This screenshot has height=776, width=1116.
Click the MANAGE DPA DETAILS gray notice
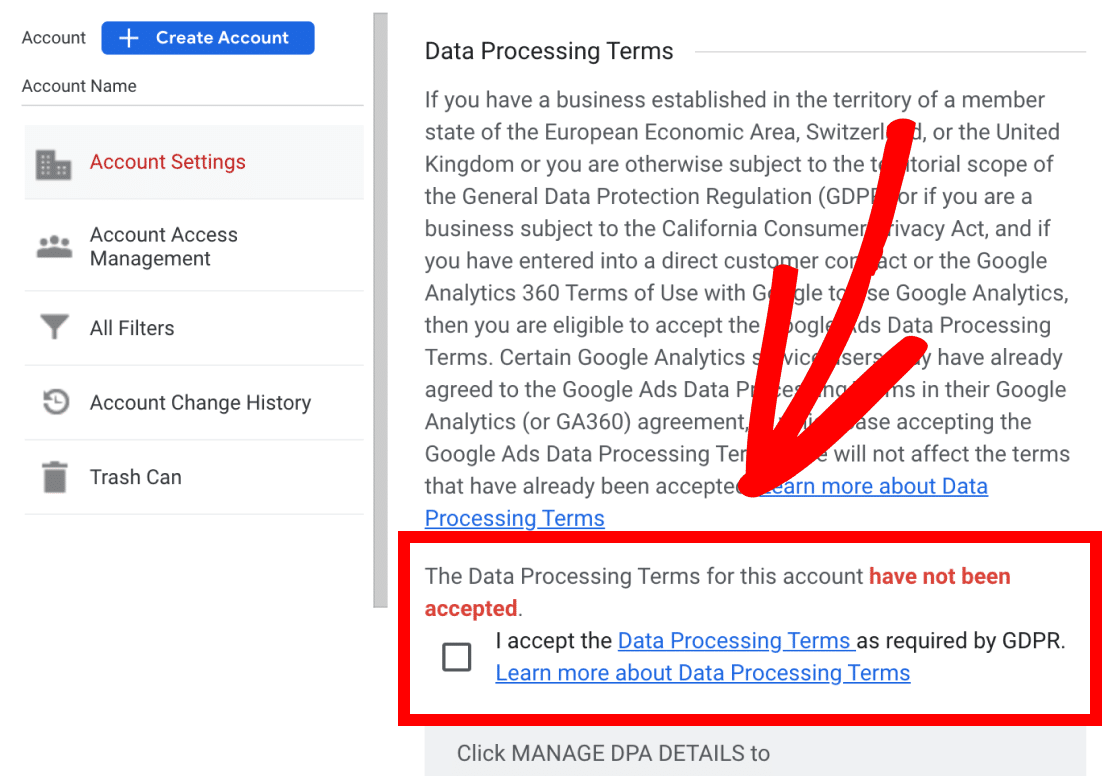(x=754, y=753)
